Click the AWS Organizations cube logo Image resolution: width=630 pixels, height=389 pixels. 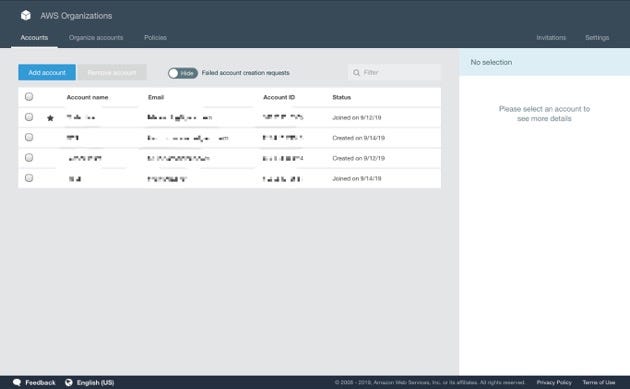point(26,16)
